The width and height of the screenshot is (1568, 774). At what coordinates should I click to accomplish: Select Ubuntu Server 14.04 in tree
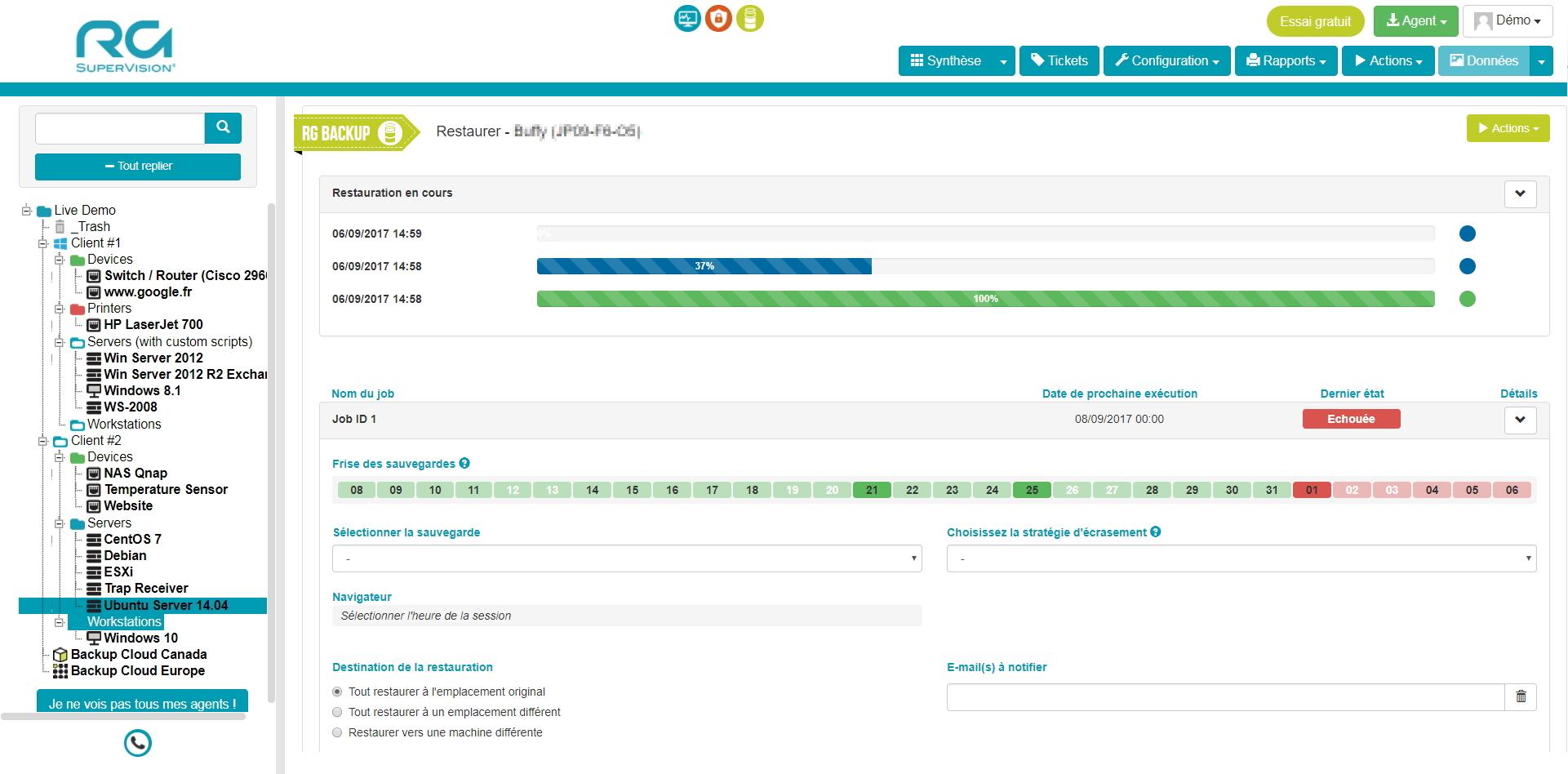(166, 606)
